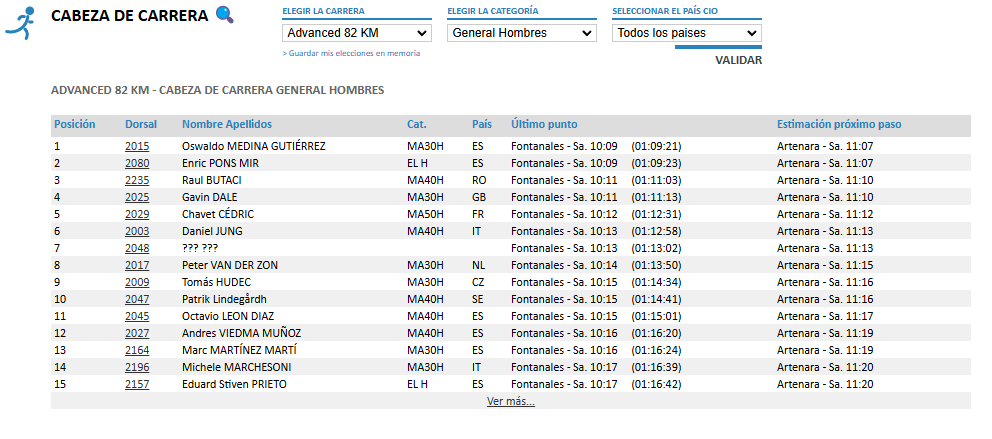Image resolution: width=992 pixels, height=439 pixels.
Task: Open dorsal 2164 link
Action: pyautogui.click(x=137, y=350)
